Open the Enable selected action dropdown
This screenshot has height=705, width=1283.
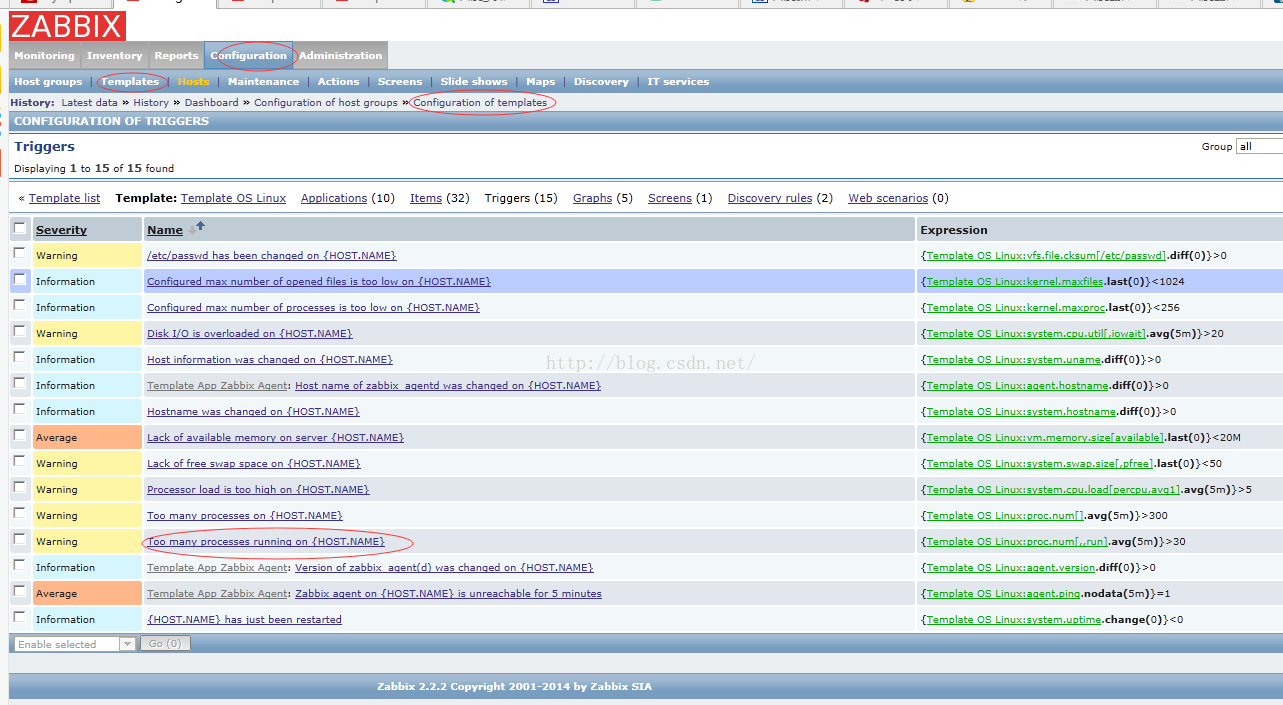pos(74,644)
